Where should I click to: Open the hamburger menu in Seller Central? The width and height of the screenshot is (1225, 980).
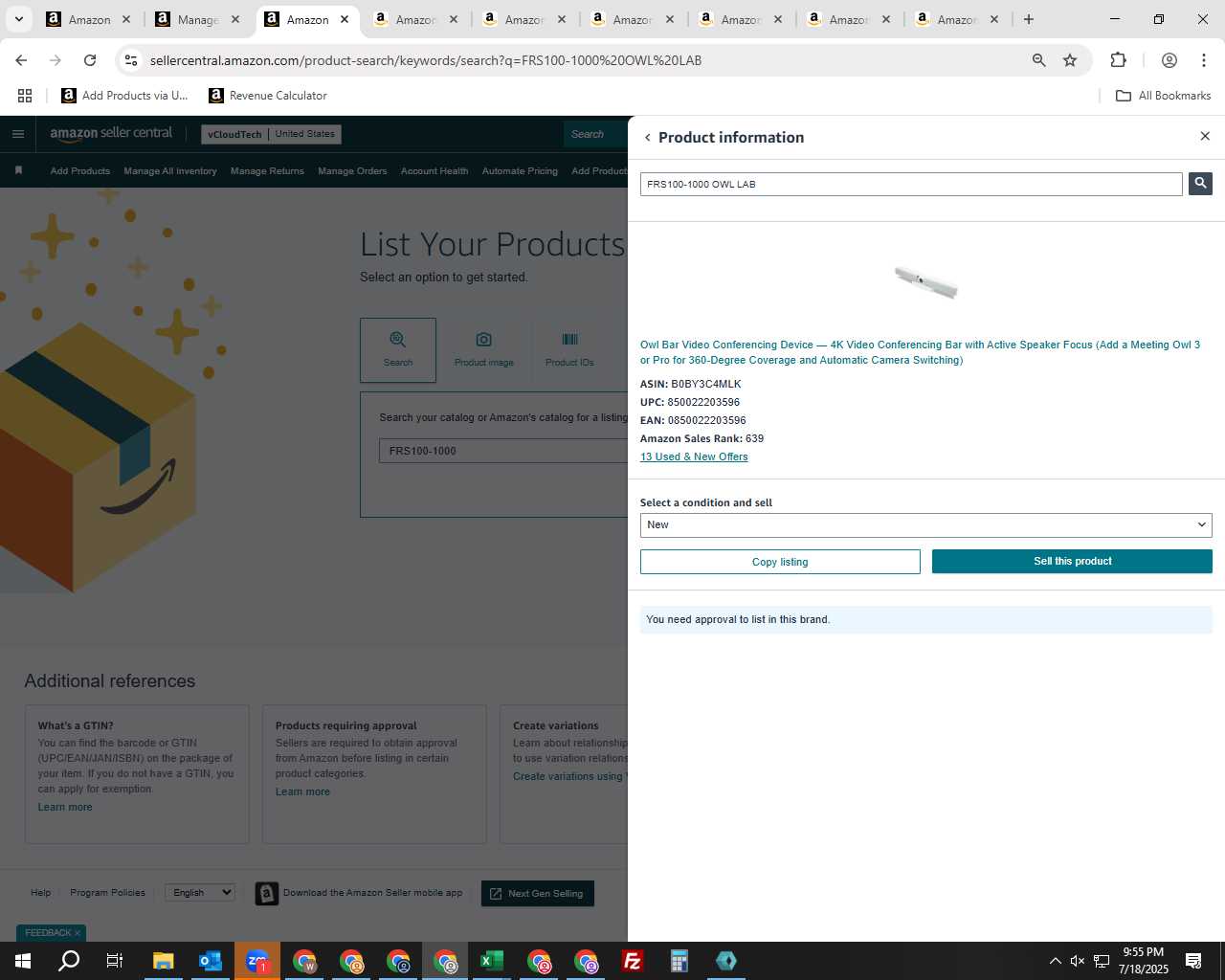(18, 134)
